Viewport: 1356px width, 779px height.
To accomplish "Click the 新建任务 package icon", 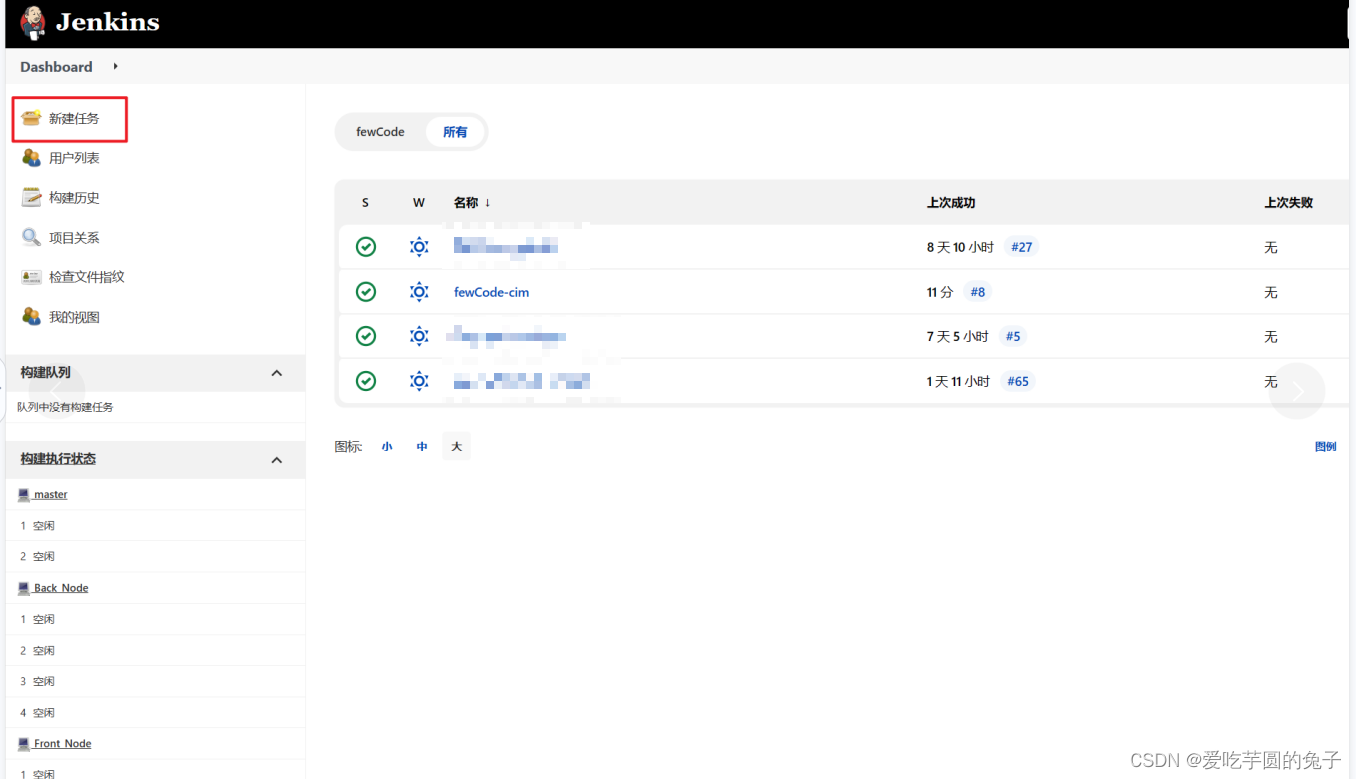I will coord(32,118).
